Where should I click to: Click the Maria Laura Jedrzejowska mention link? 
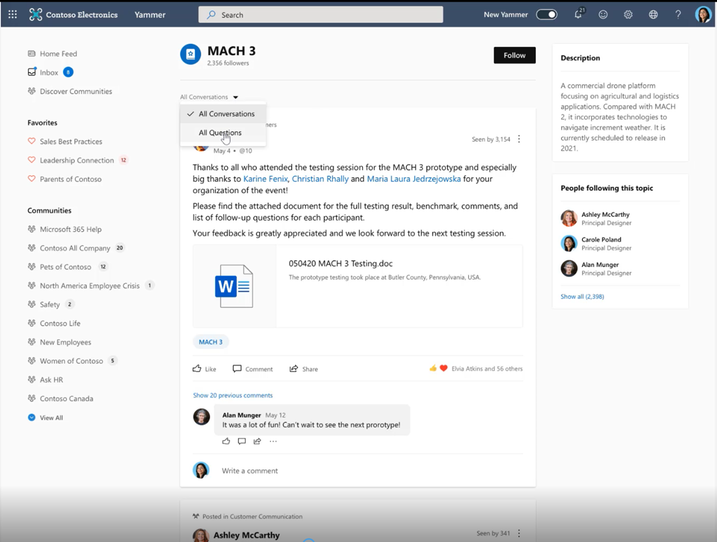[x=413, y=179]
